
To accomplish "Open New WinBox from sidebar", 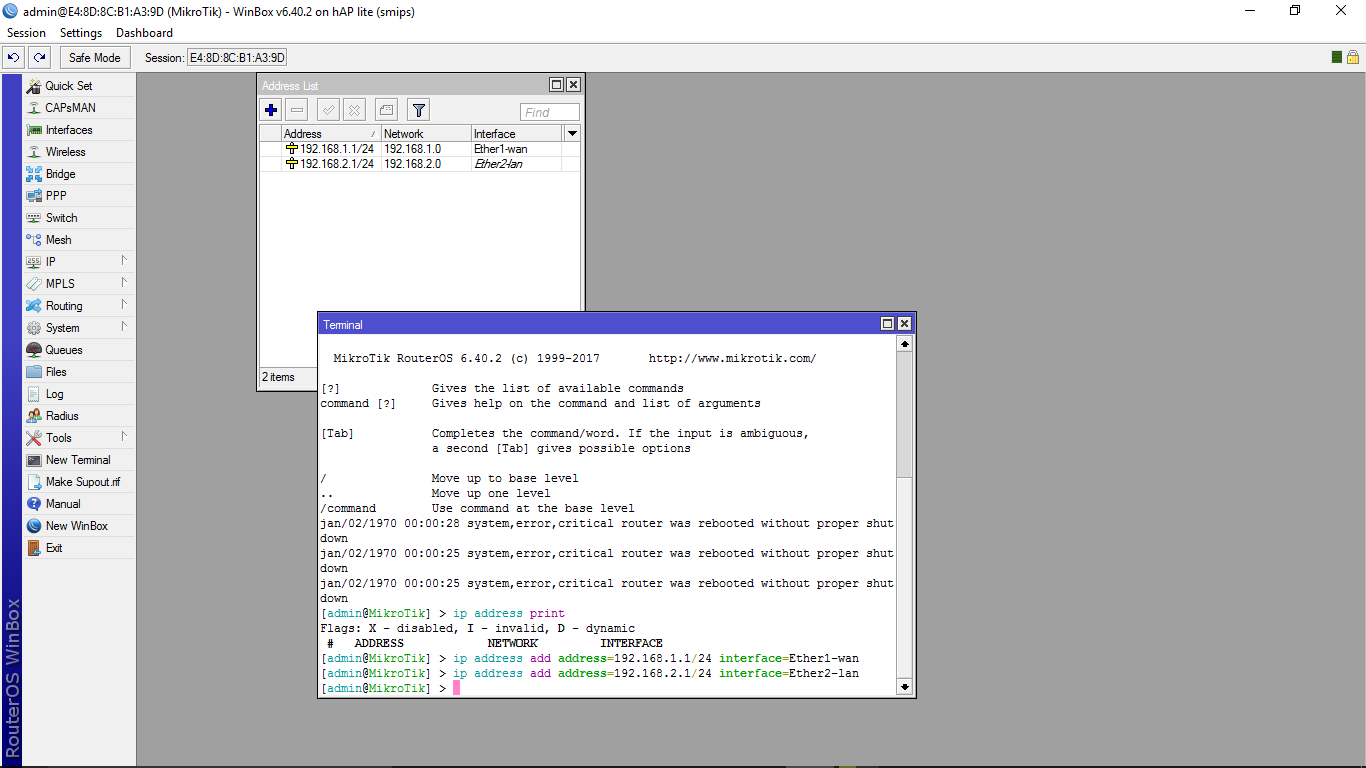I will tap(79, 526).
